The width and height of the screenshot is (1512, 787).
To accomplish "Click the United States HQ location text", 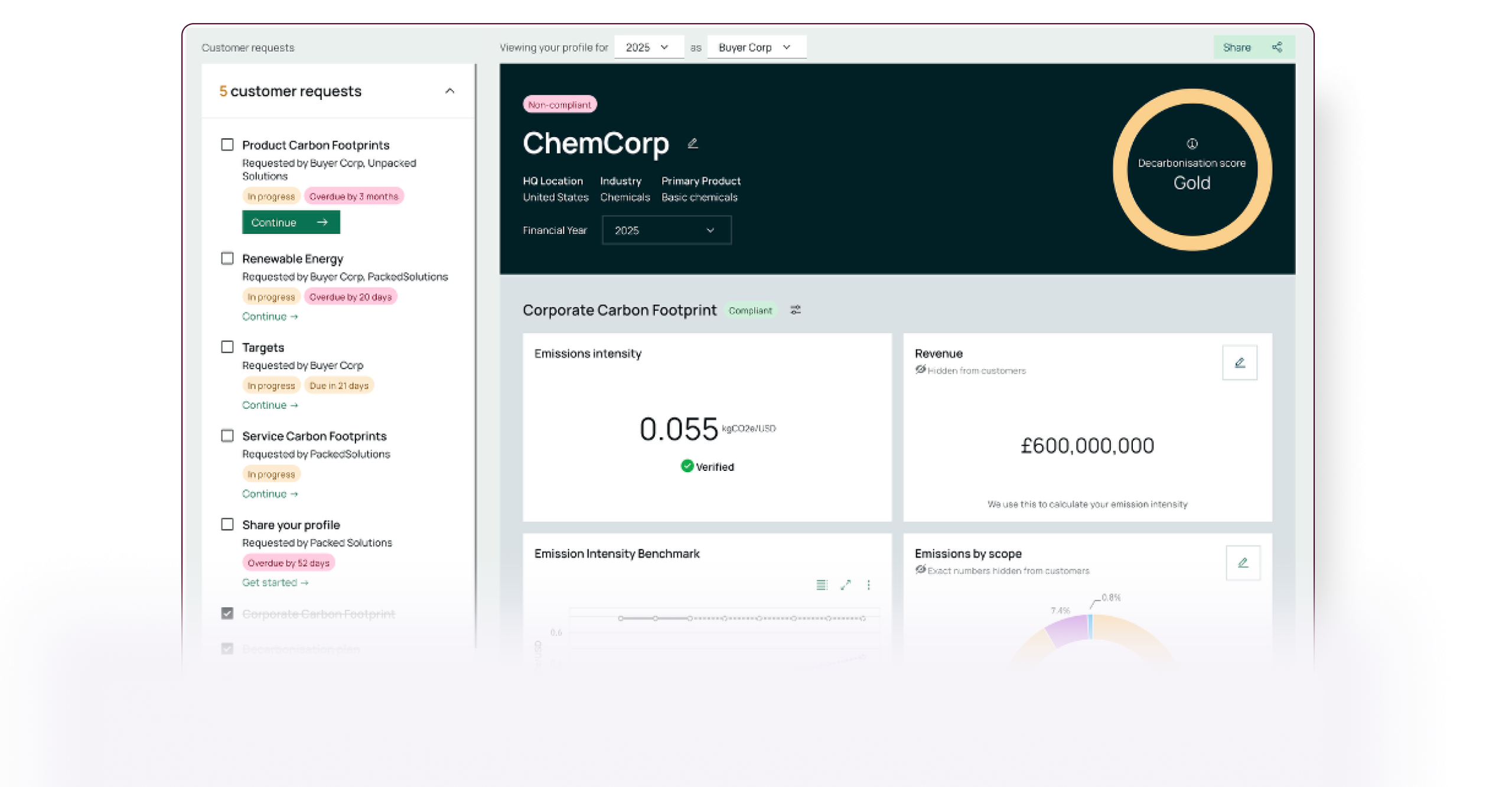I will [555, 197].
